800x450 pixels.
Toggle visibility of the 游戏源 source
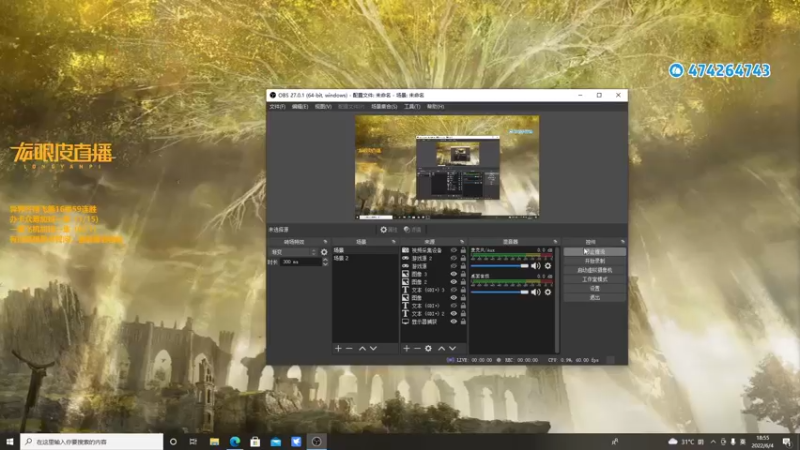(x=454, y=266)
